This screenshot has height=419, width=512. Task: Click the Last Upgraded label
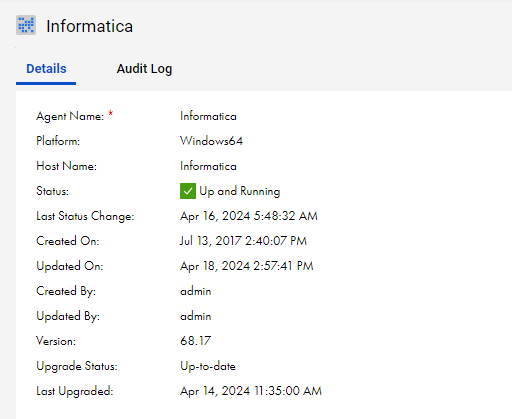pos(75,391)
